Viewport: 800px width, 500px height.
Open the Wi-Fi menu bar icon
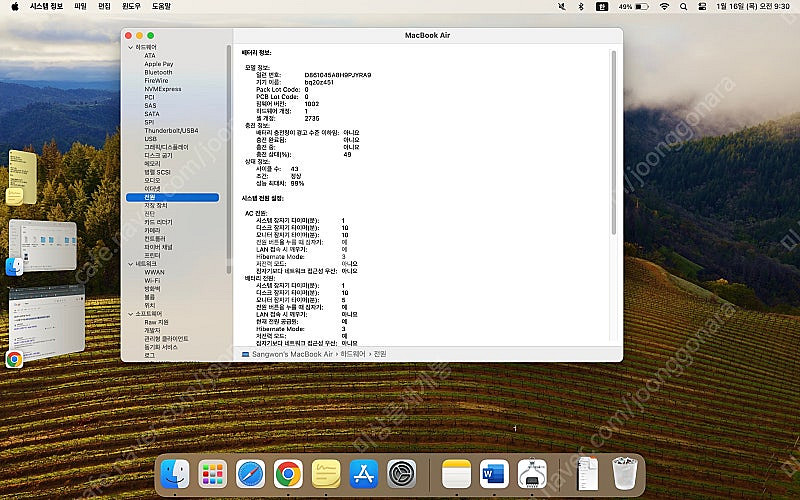(664, 7)
